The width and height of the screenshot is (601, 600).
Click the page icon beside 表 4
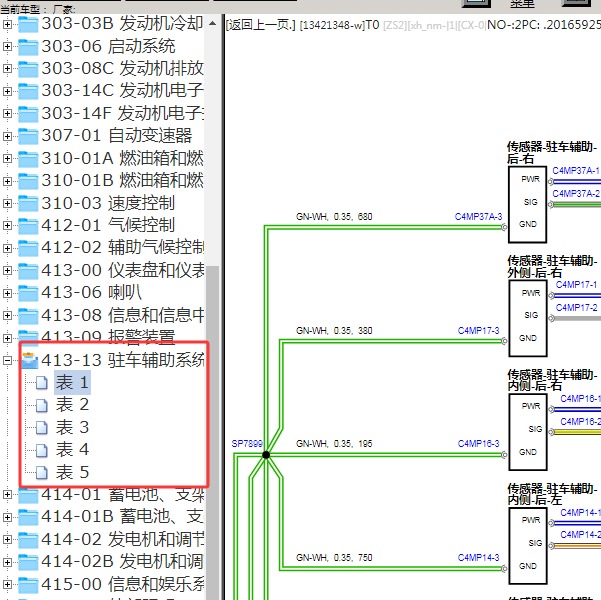(x=42, y=450)
